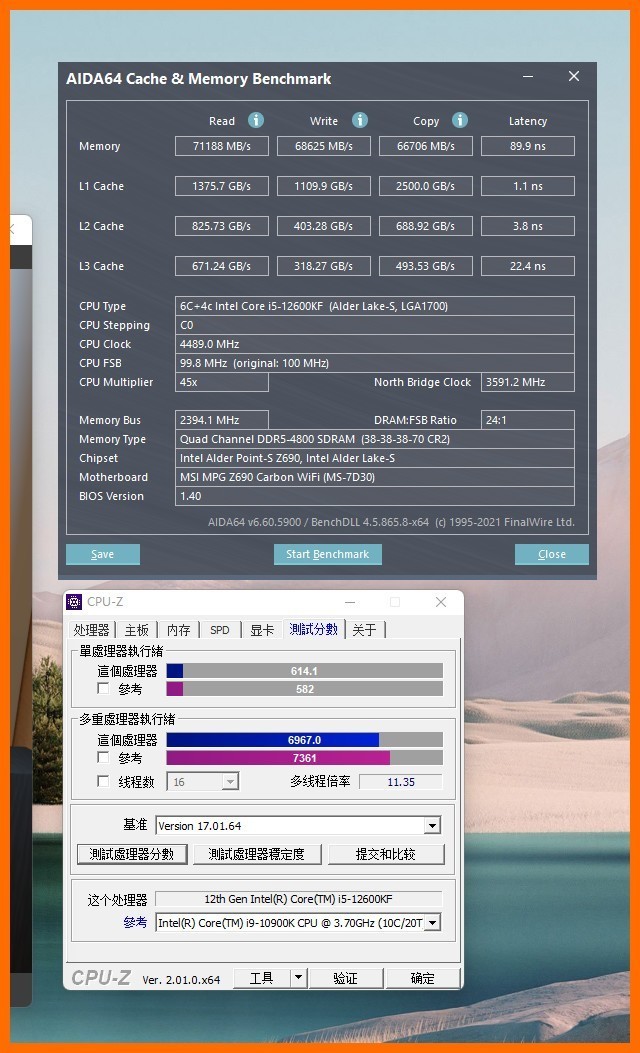Viewport: 640px width, 1053px height.
Task: Click the North Bridge Clock value 3591.2 MHz
Action: pyautogui.click(x=528, y=382)
